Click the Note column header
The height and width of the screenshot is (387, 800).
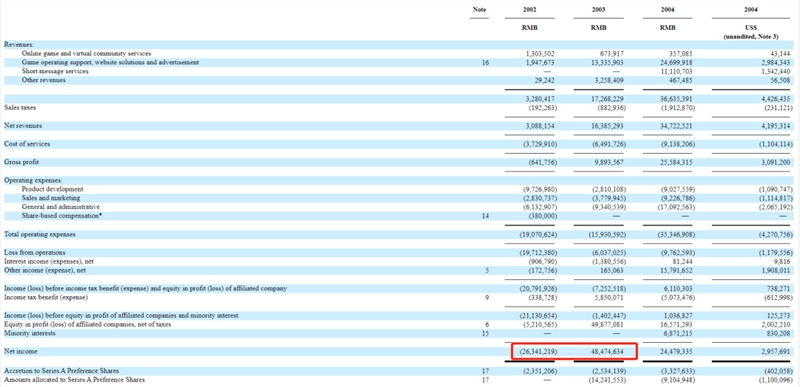[480, 10]
